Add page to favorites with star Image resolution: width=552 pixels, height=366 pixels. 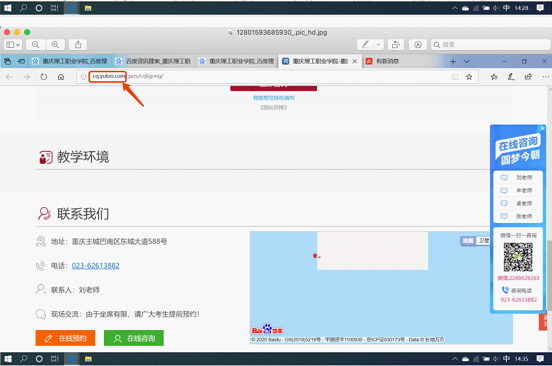(469, 77)
